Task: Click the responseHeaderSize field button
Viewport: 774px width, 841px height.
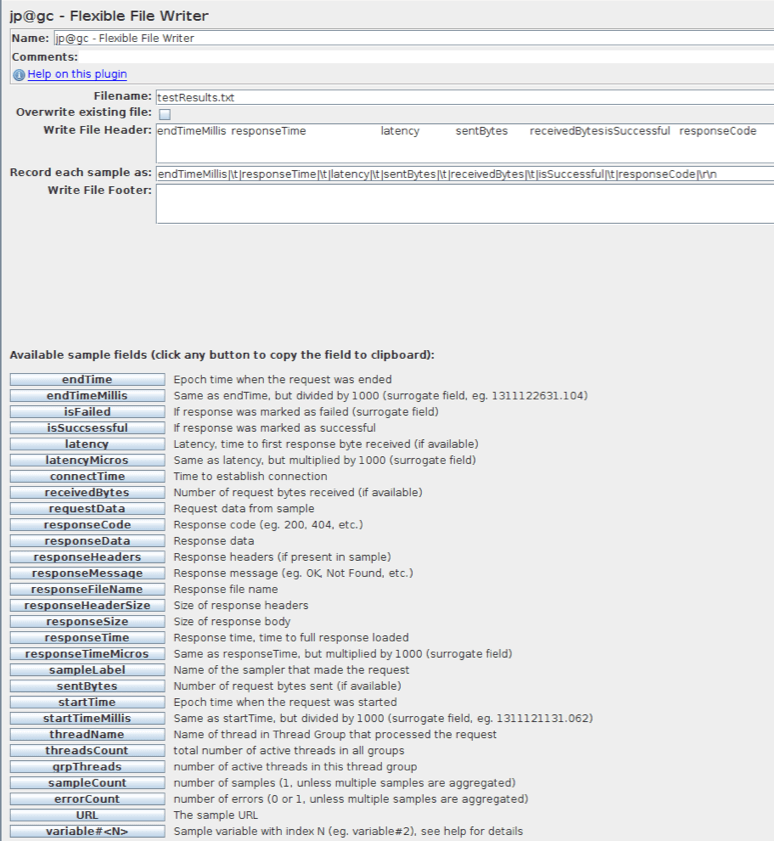Action: tap(87, 606)
